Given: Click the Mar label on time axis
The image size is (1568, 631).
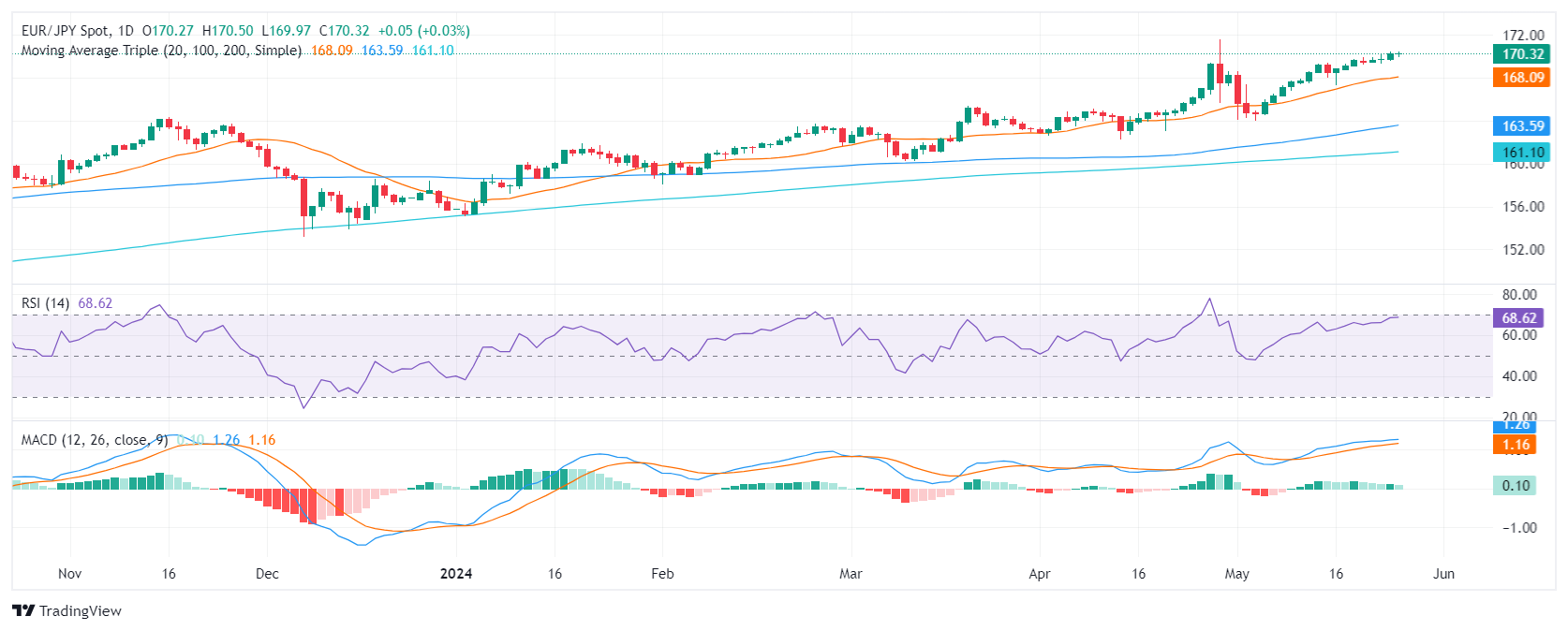Looking at the screenshot, I should point(851,574).
